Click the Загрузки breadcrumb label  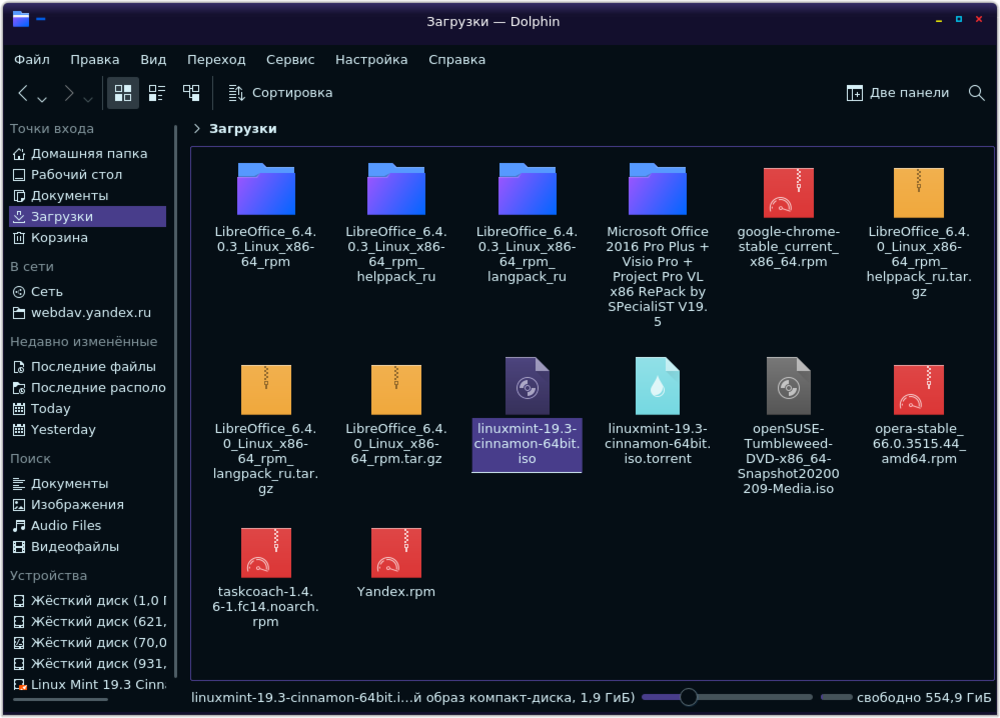pos(243,129)
